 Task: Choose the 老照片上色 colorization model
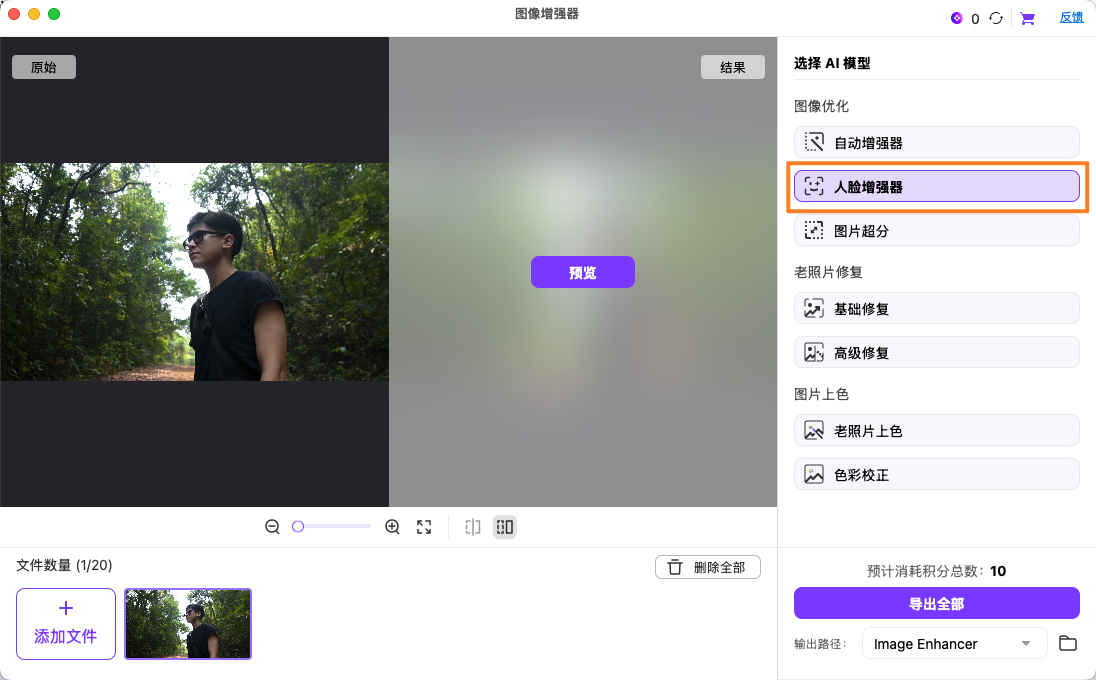click(x=936, y=430)
